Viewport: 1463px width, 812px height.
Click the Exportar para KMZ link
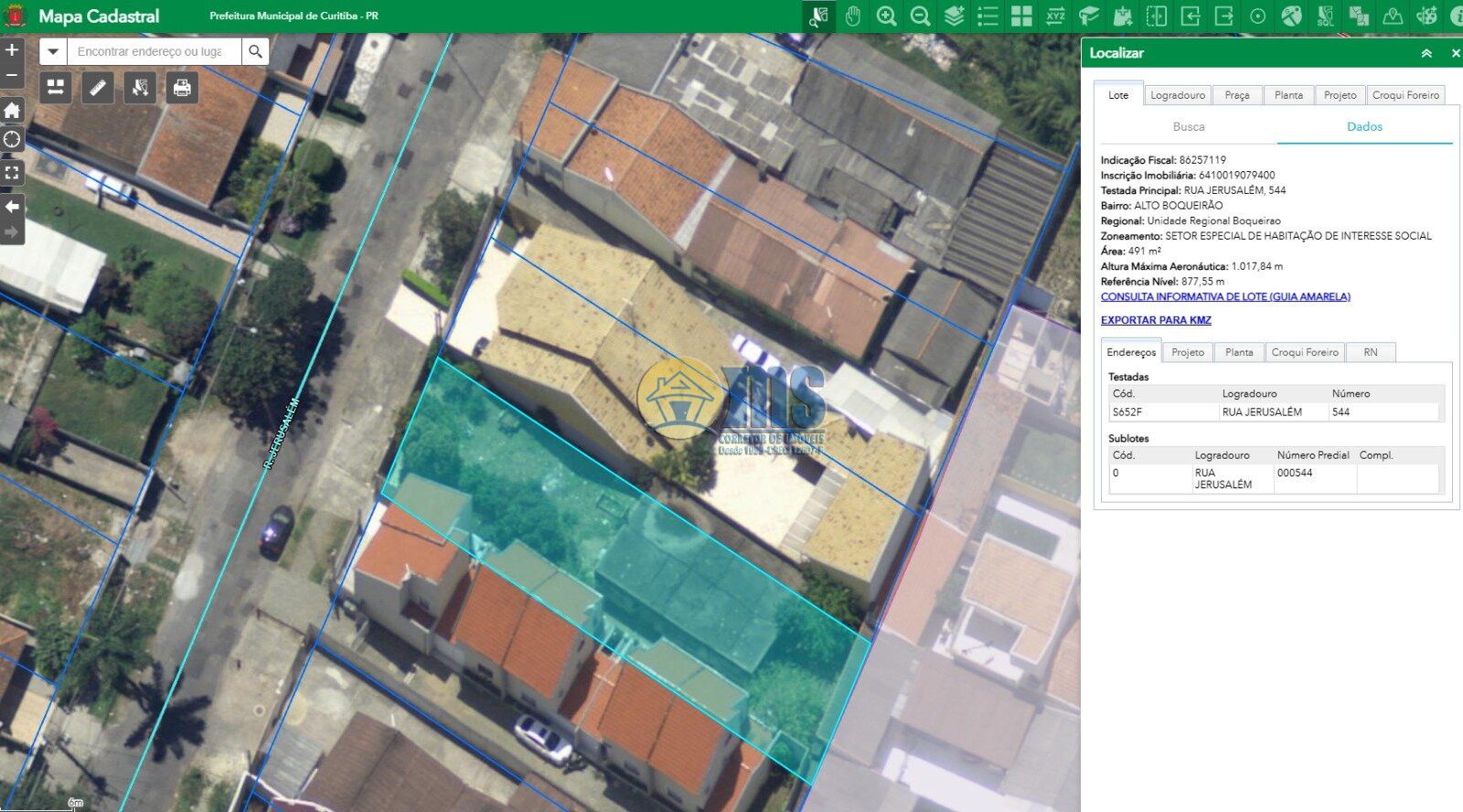tap(1156, 320)
